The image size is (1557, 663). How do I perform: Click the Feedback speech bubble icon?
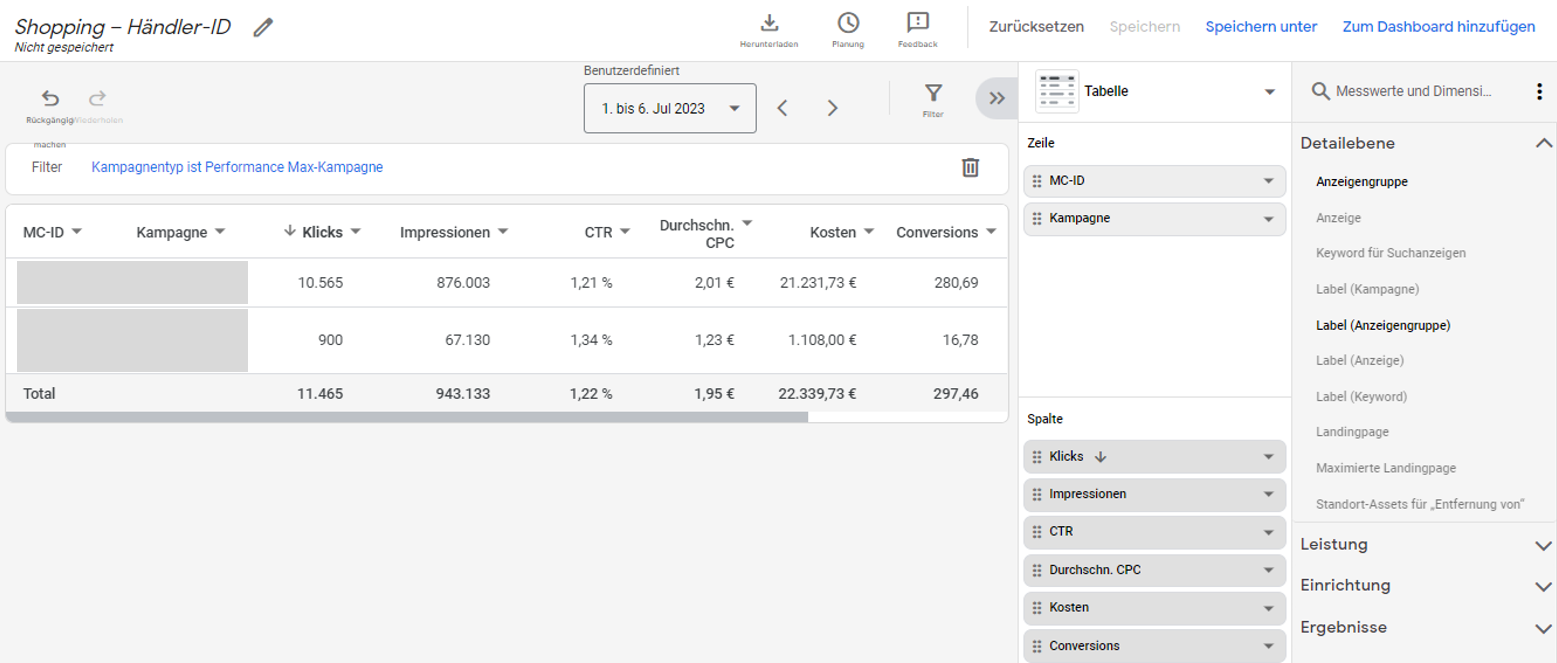[917, 23]
